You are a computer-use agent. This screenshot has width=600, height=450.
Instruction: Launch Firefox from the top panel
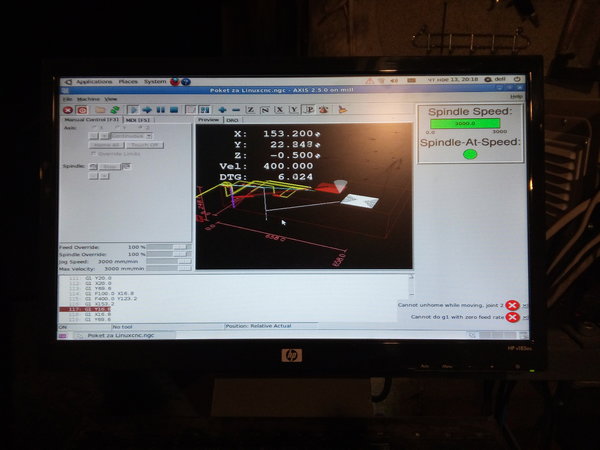coord(175,82)
